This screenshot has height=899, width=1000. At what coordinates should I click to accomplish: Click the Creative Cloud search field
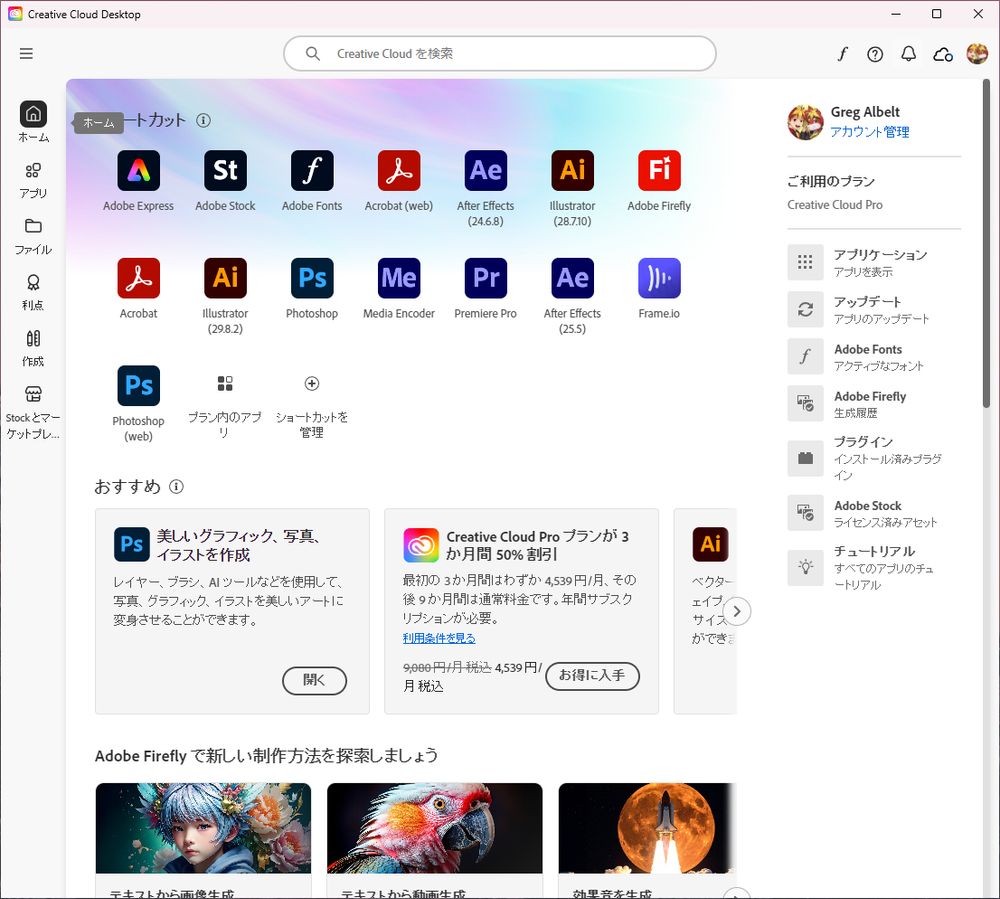499,54
